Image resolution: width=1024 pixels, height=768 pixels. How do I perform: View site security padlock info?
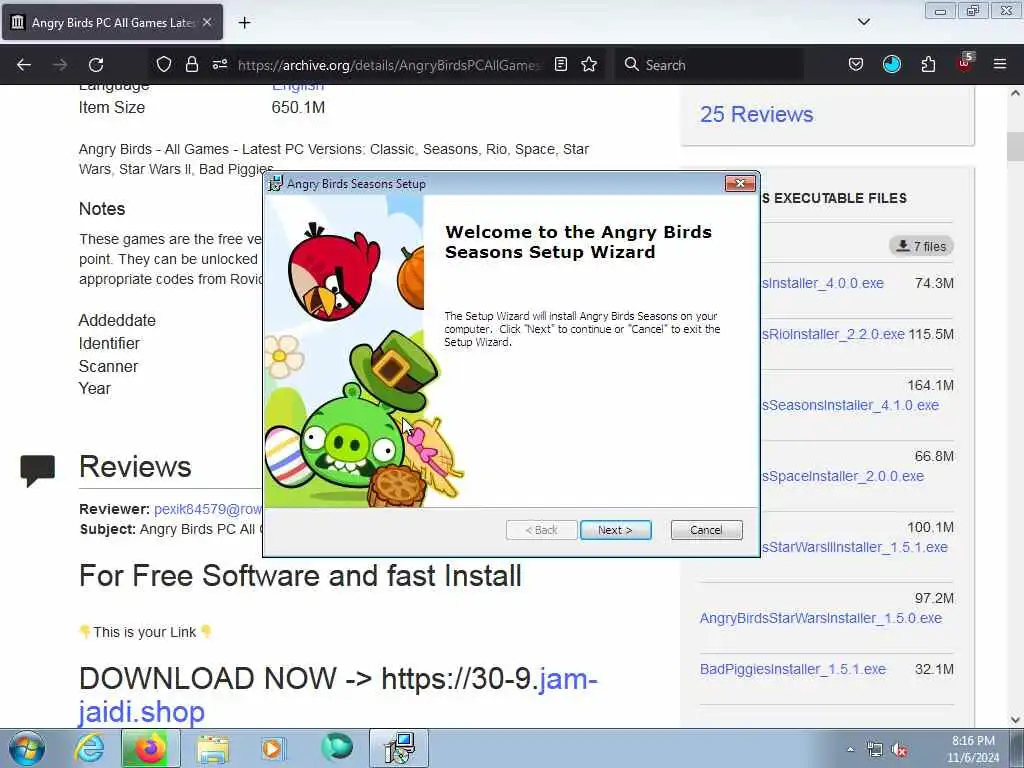(x=191, y=64)
